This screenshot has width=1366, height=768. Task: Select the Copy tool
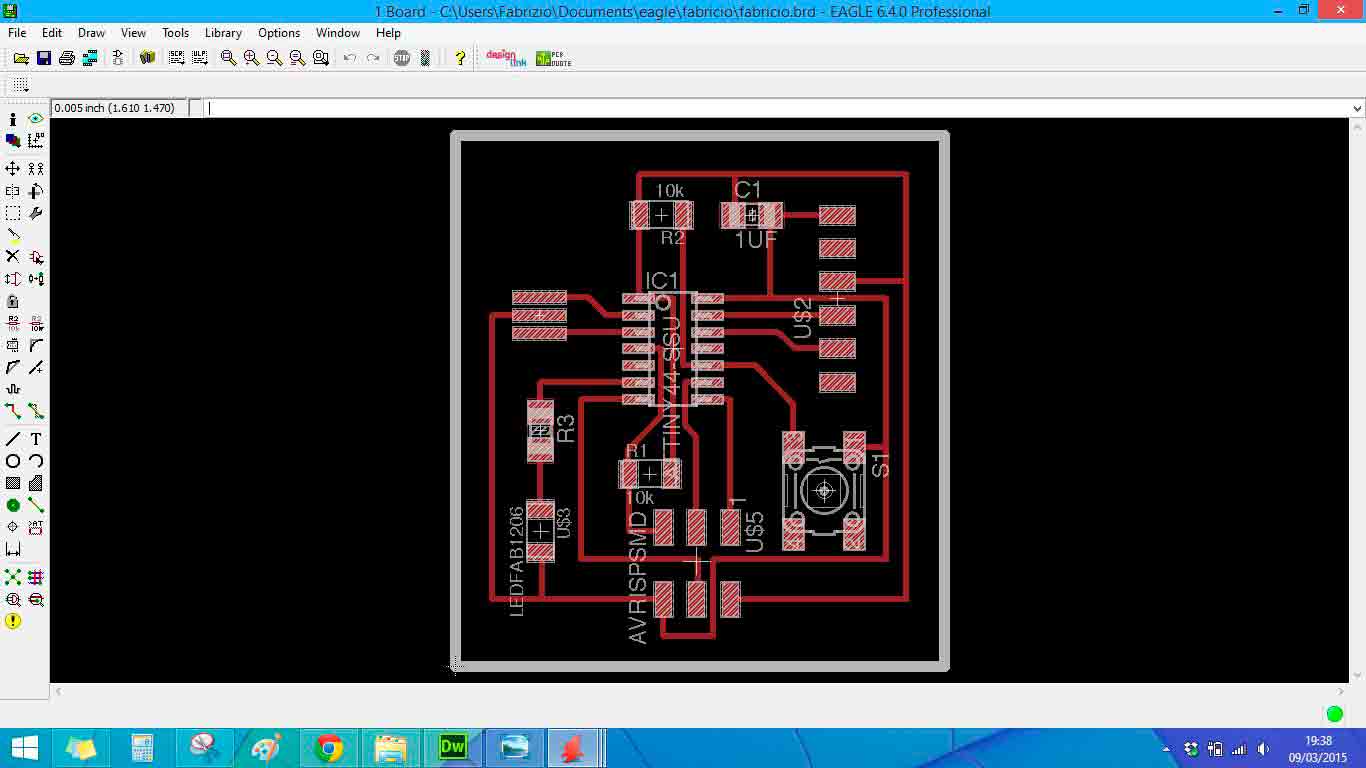tap(36, 169)
